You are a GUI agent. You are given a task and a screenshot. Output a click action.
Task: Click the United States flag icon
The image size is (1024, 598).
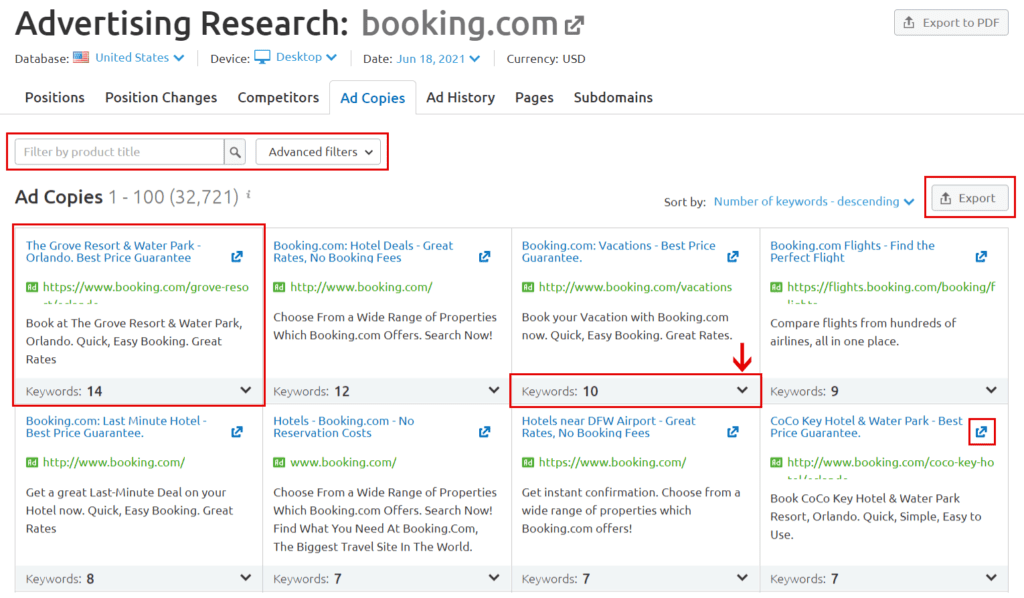click(x=81, y=57)
